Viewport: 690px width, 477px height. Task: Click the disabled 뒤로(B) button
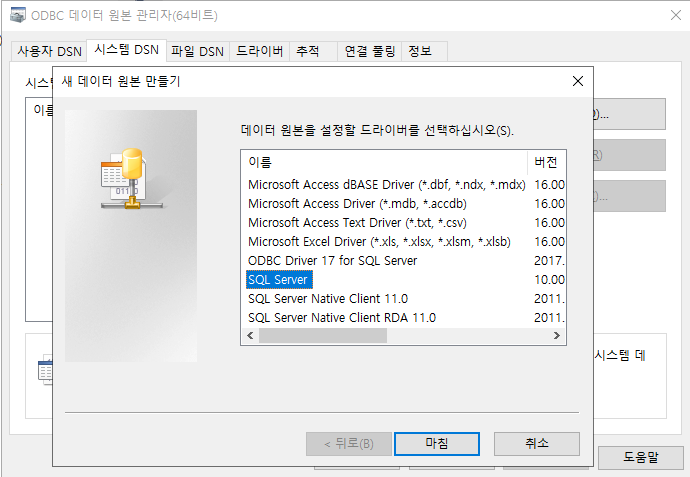point(349,444)
